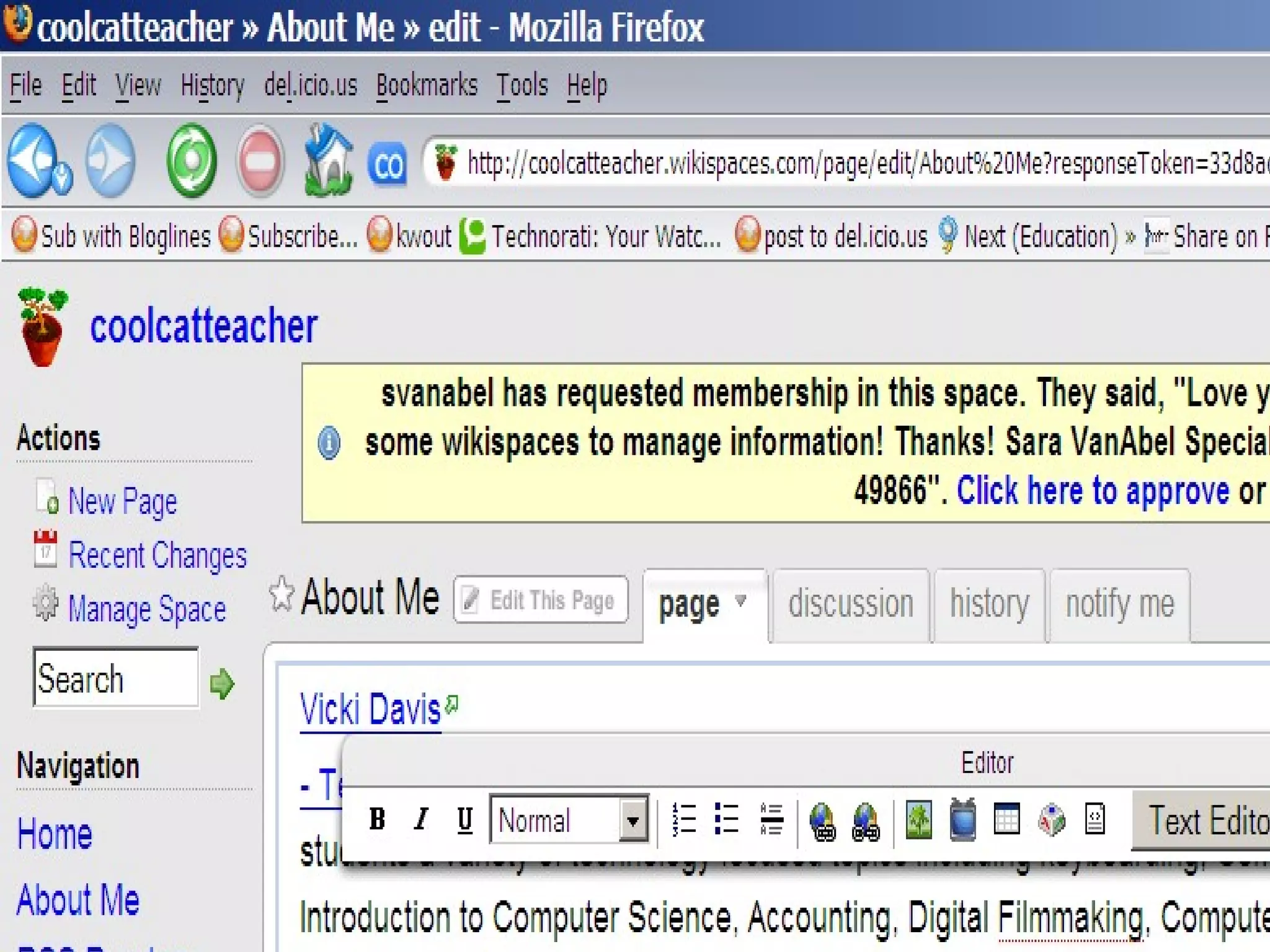Click the remove link icon
The height and width of the screenshot is (952, 1270).
[x=866, y=821]
